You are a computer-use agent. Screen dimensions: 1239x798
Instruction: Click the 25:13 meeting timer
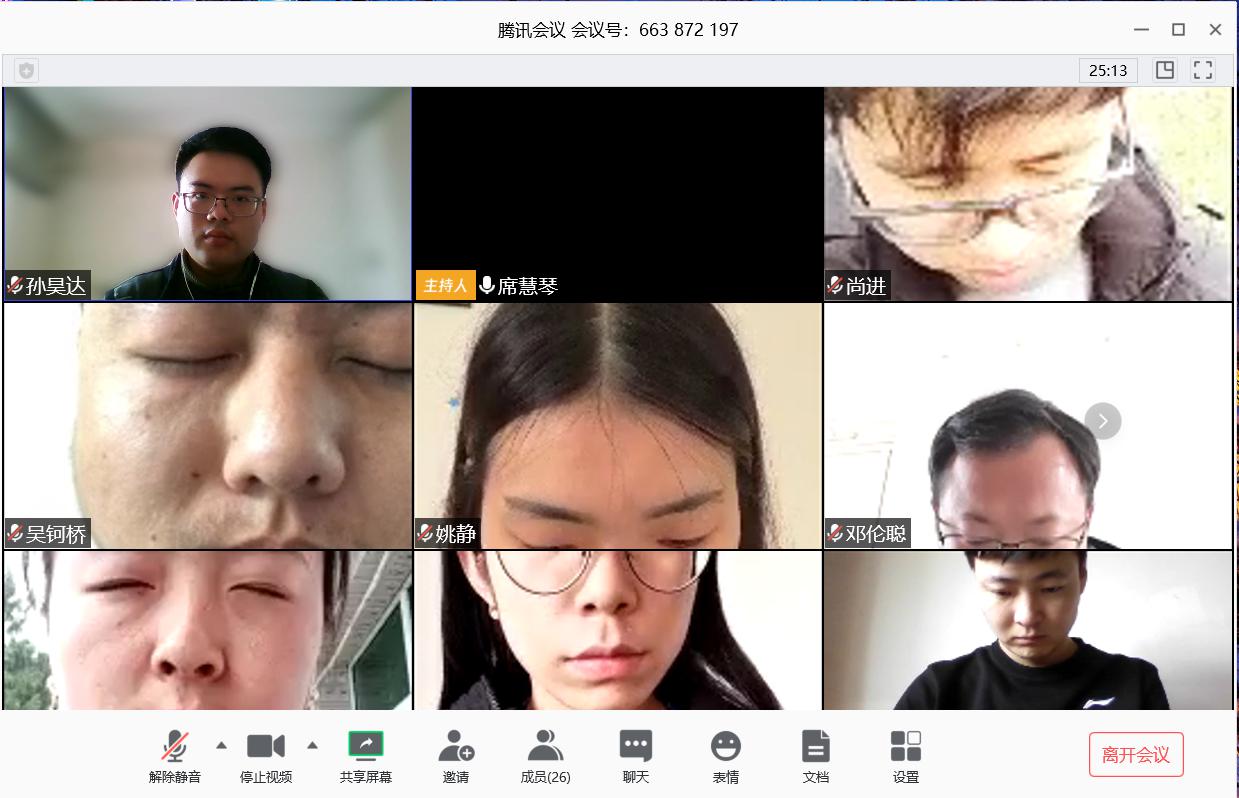(x=1108, y=70)
